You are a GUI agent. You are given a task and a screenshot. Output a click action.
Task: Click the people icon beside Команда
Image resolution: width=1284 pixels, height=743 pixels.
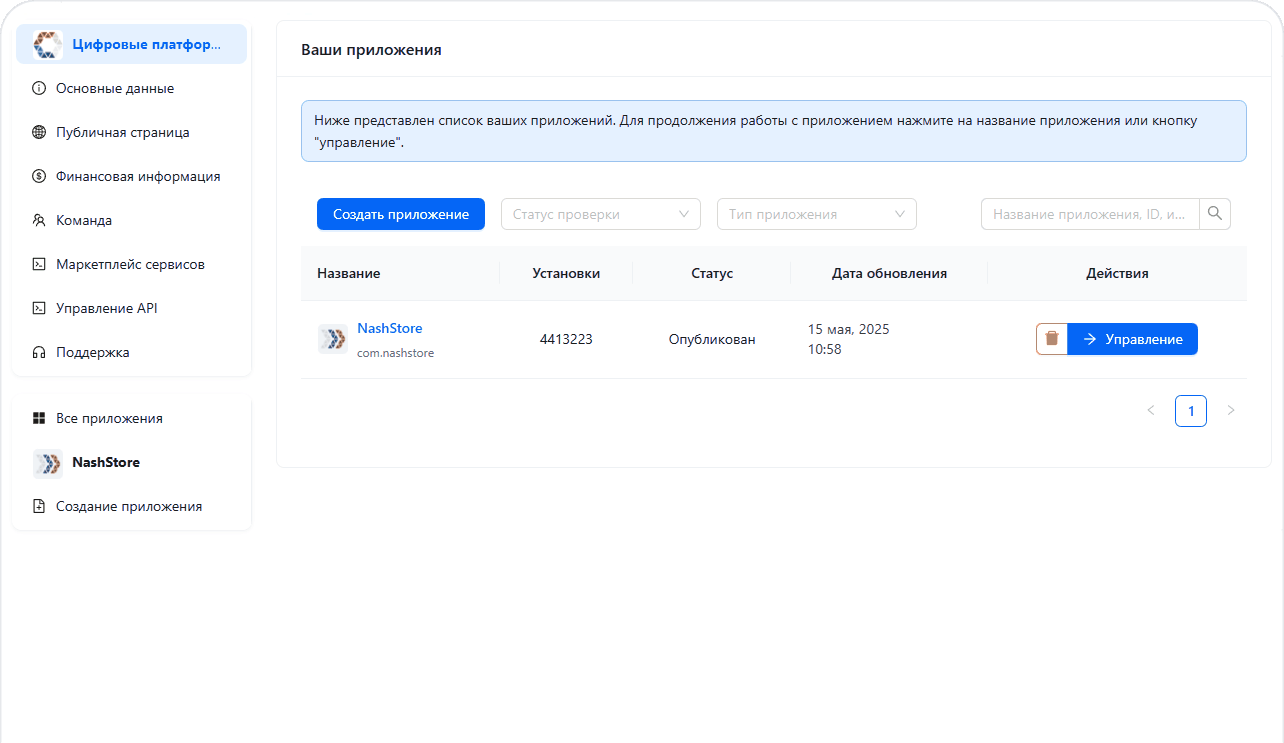(x=39, y=220)
